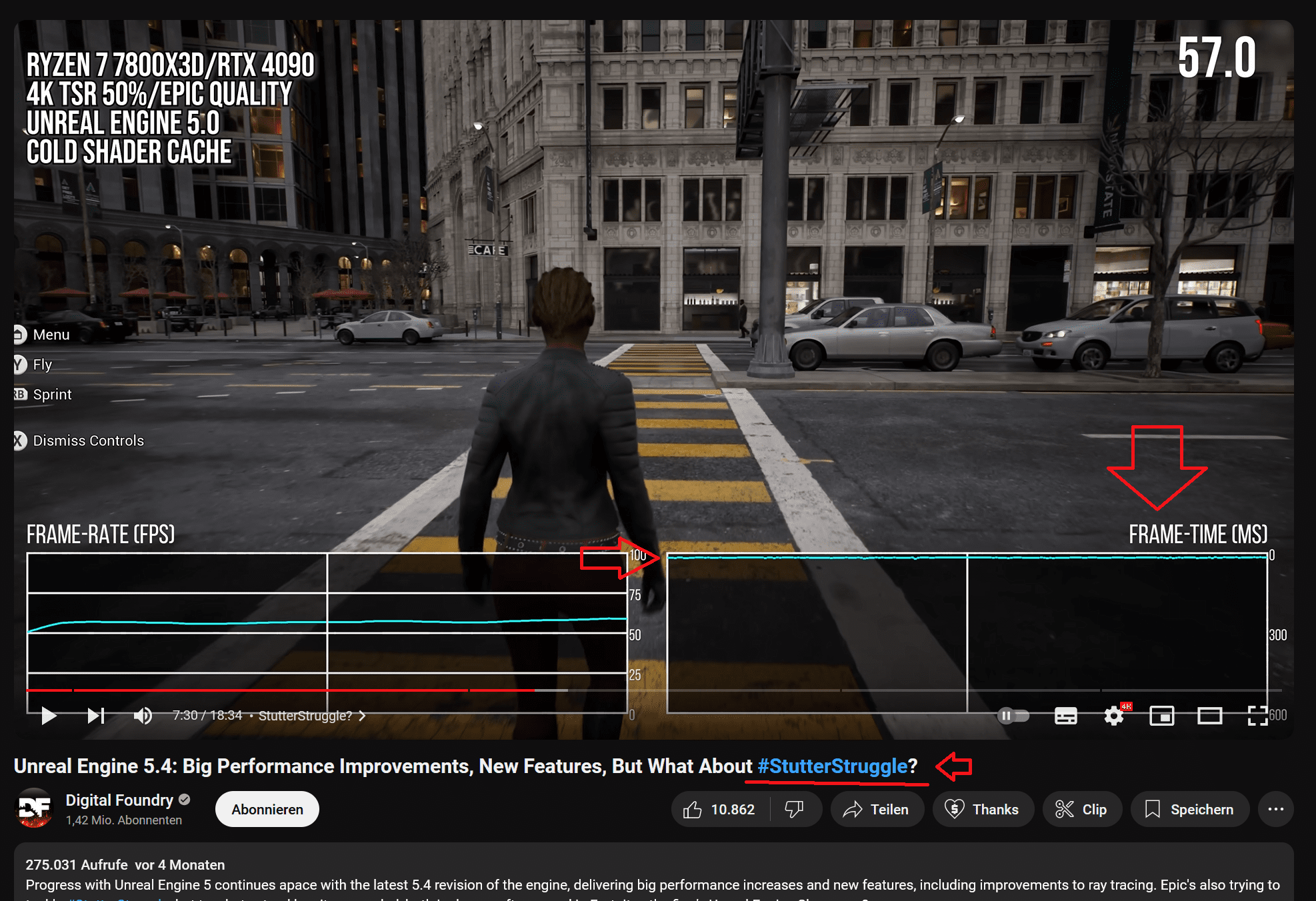Enter fullscreen mode
Viewport: 1316px width, 901px height.
(1257, 716)
